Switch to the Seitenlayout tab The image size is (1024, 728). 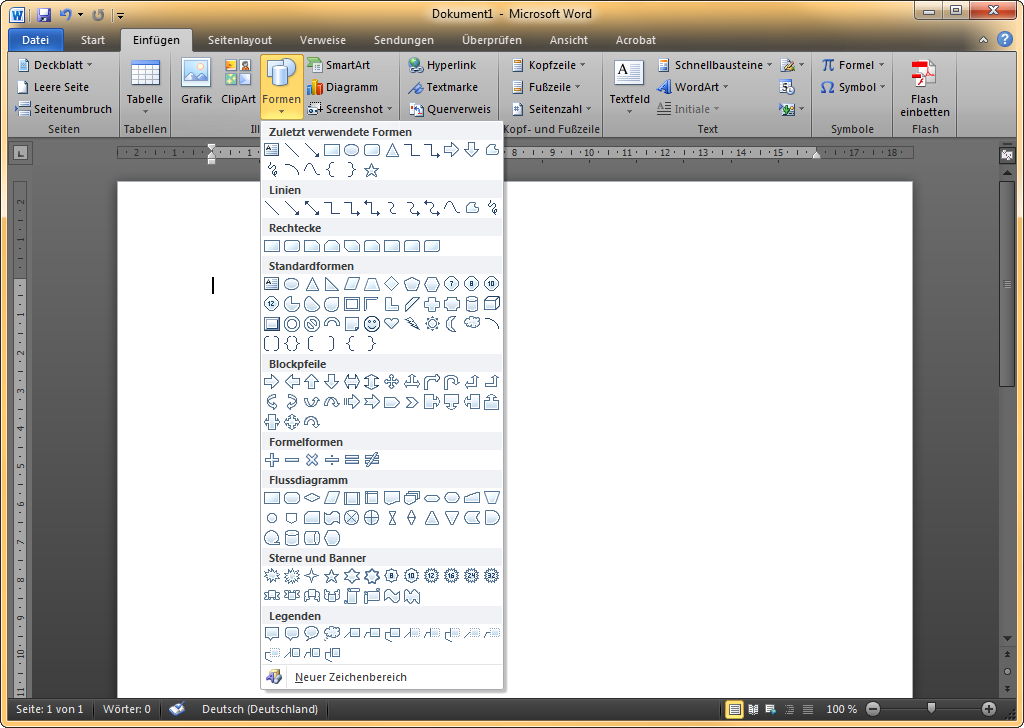[x=240, y=40]
